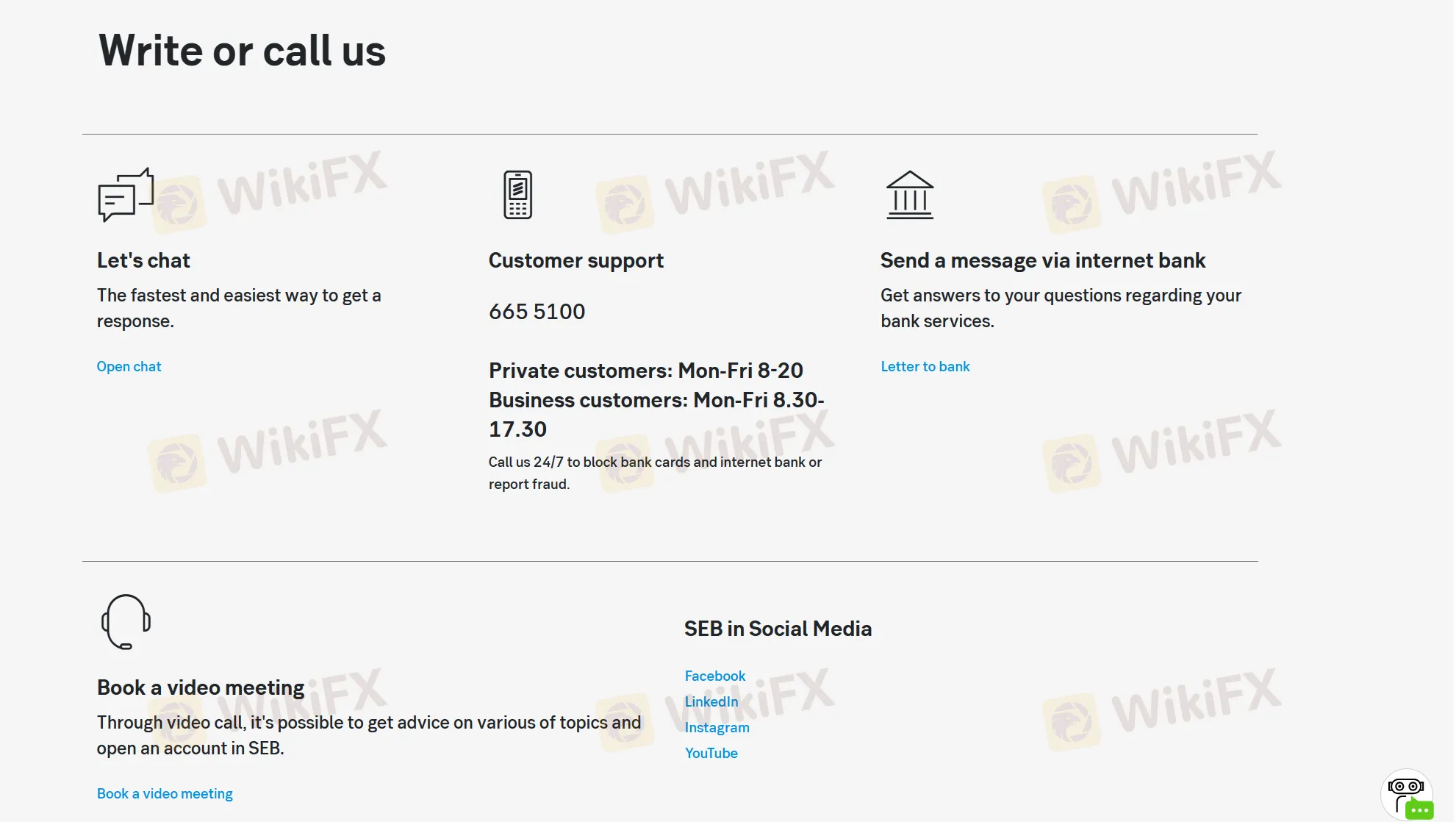Viewport: 1456px width, 822px height.
Task: Click the green chat bubble on the chatbot widget
Action: [x=1418, y=807]
